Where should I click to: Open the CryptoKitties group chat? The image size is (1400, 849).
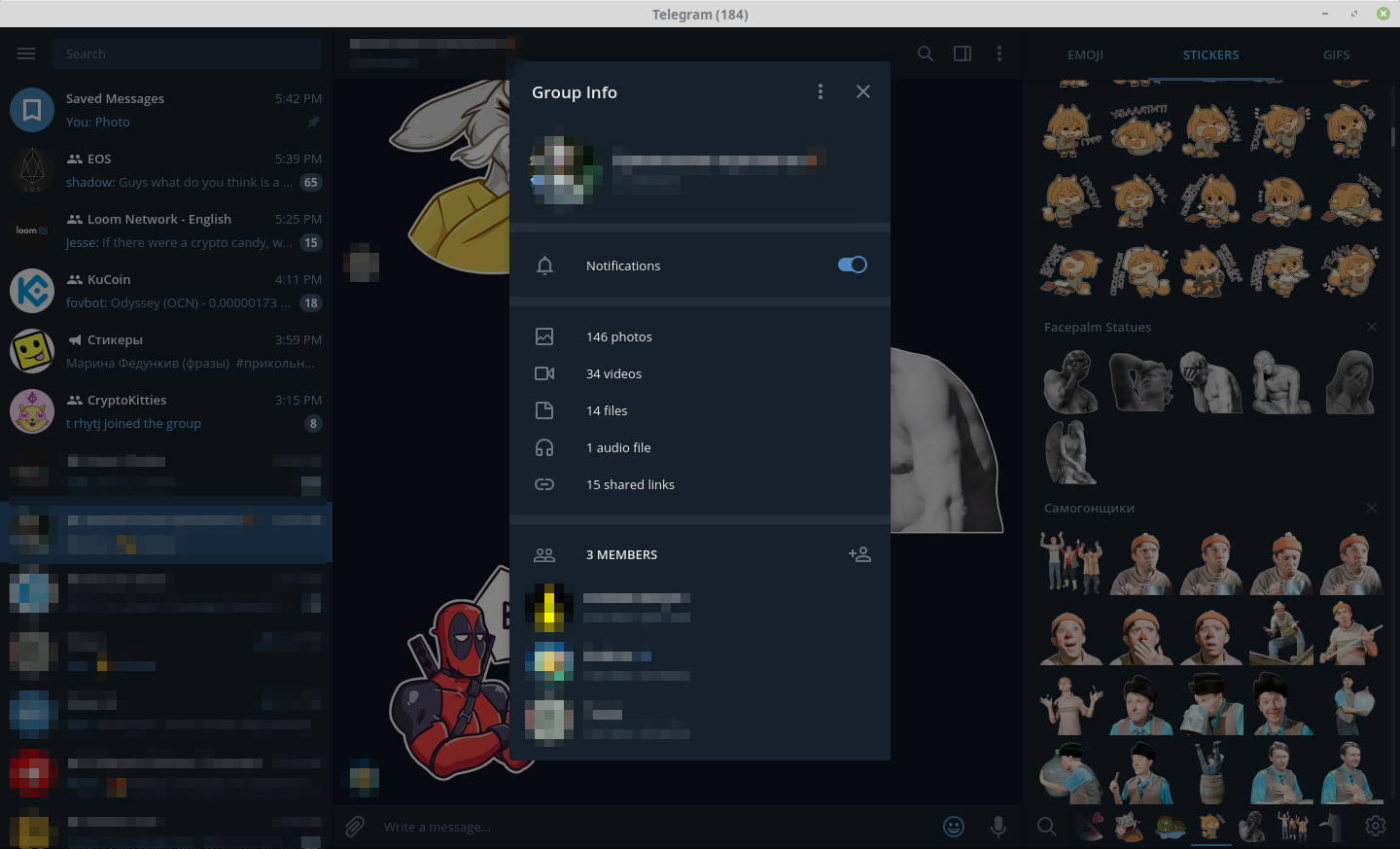coord(166,411)
